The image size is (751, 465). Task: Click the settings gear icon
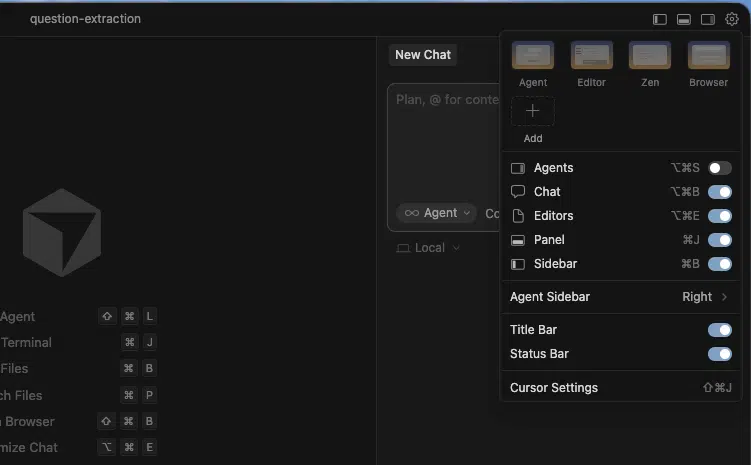[731, 19]
